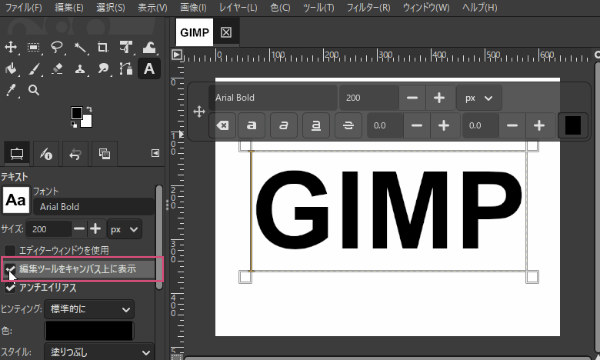The width and height of the screenshot is (600, 360).
Task: Select the Move tool in the toolbox
Action: point(11,47)
